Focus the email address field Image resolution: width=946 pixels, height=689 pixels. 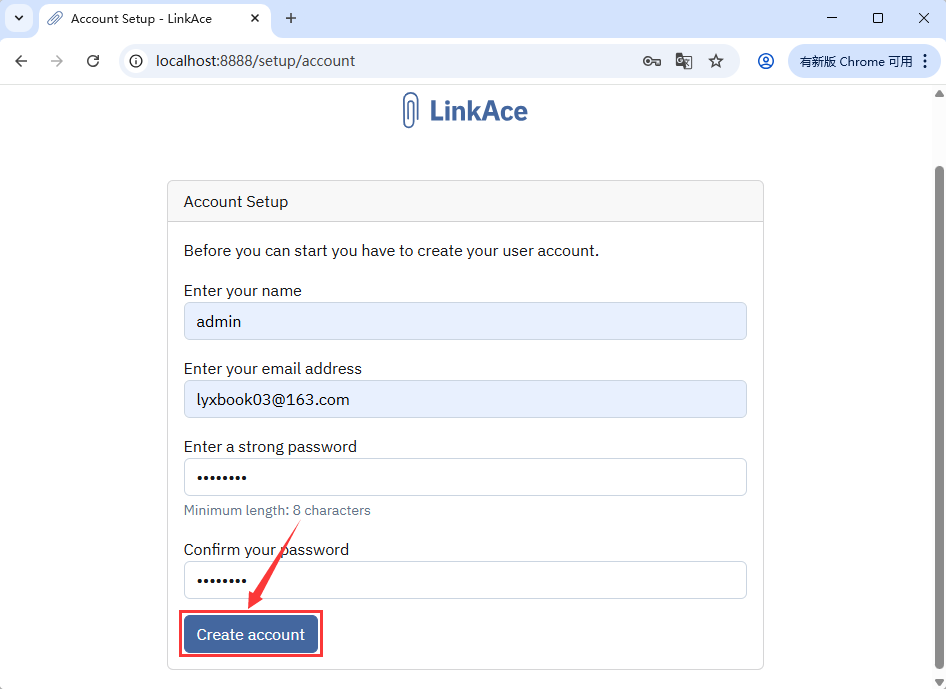click(x=465, y=399)
